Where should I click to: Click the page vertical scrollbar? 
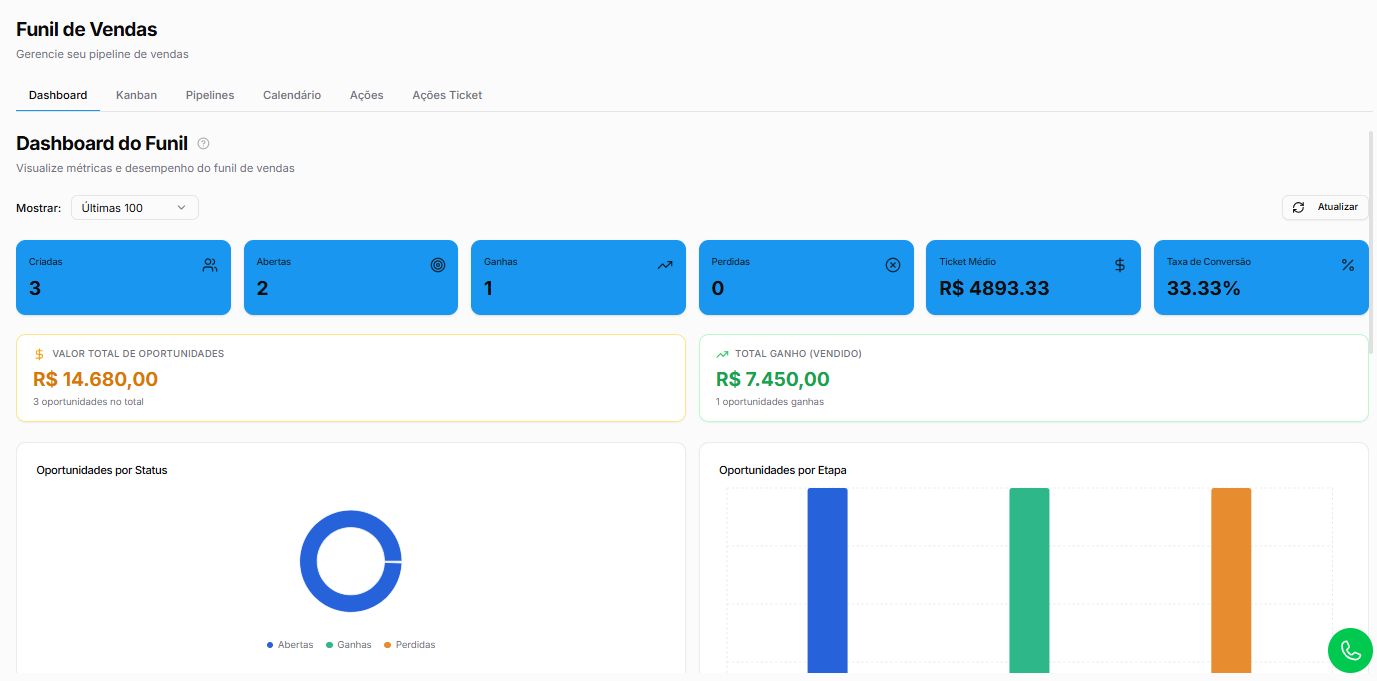1372,242
